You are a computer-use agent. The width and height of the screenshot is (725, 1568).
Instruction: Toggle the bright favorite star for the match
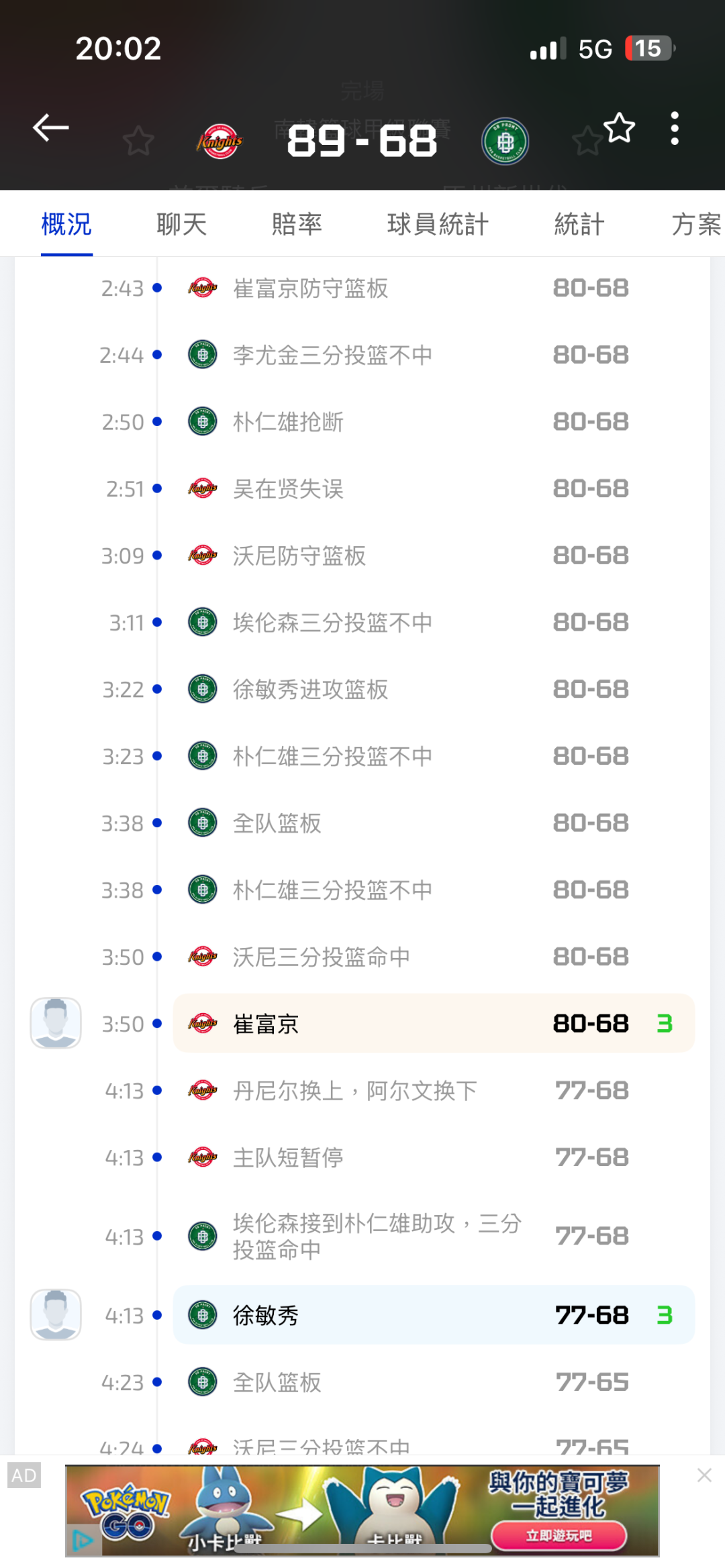tap(619, 127)
